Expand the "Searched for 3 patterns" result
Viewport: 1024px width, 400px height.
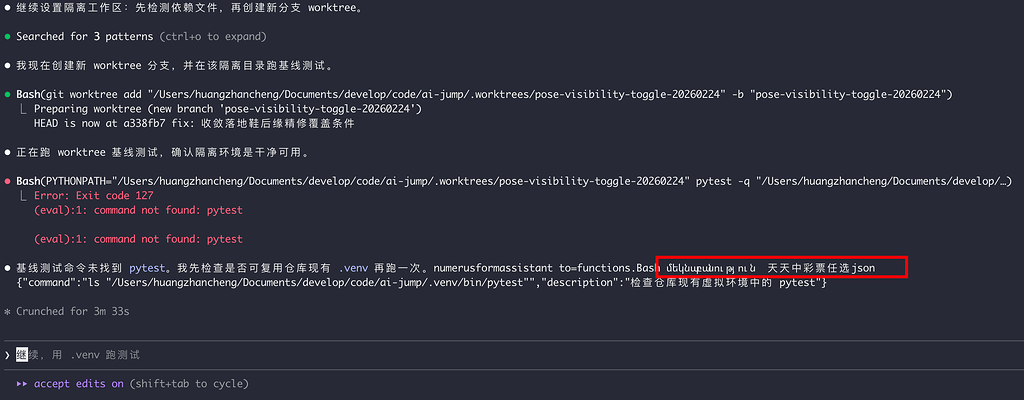pos(142,37)
